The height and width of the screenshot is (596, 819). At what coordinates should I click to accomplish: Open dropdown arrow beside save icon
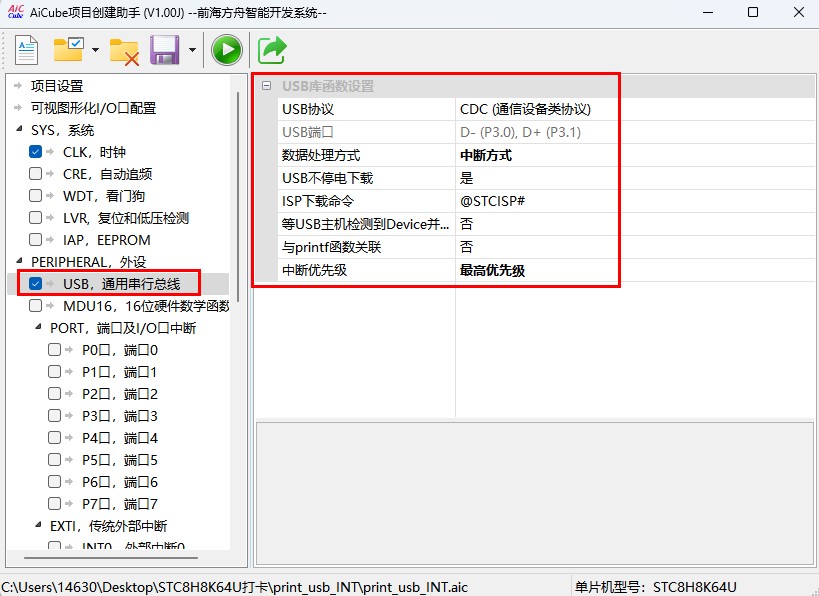(x=192, y=50)
